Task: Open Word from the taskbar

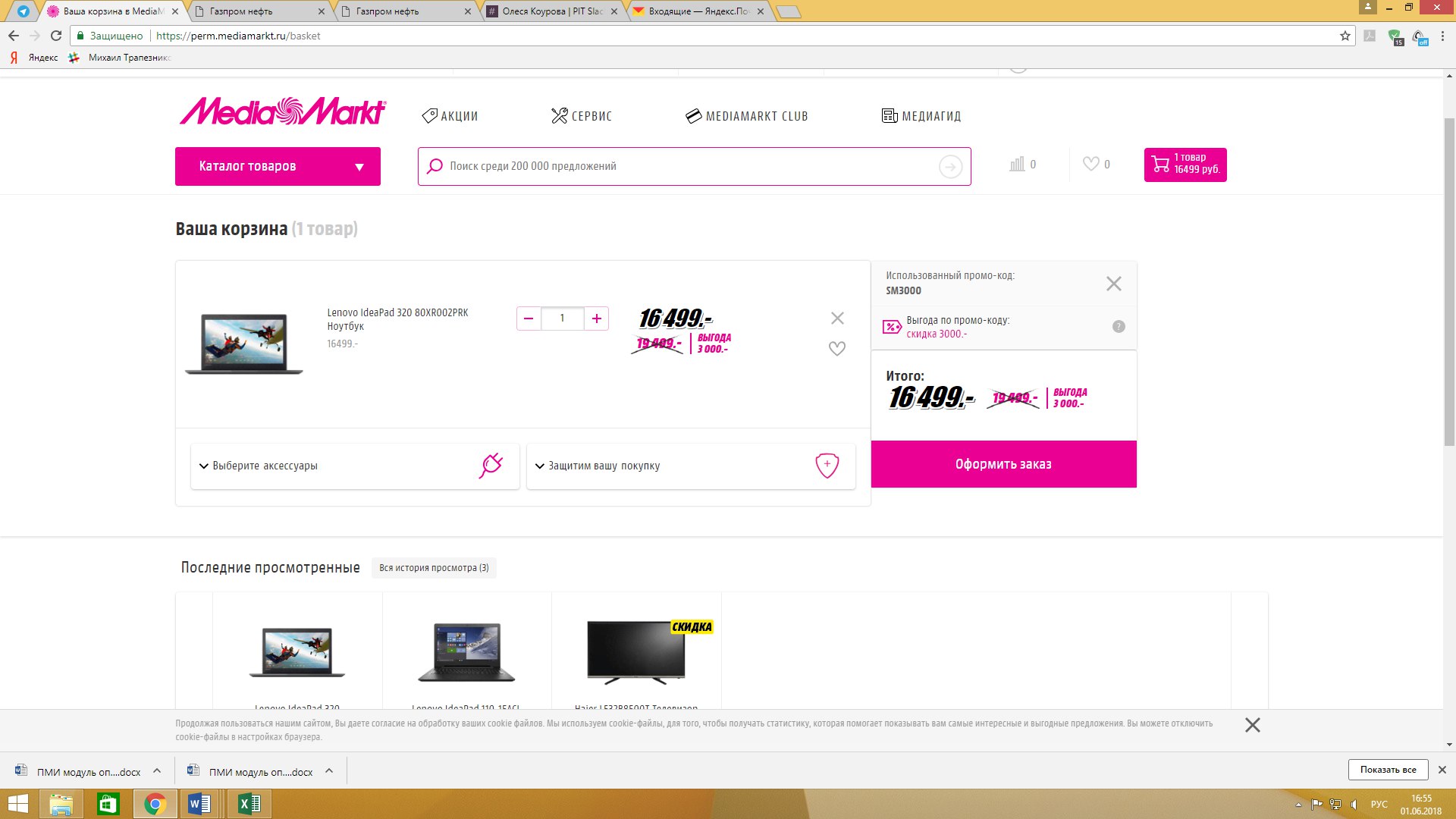Action: (x=199, y=804)
